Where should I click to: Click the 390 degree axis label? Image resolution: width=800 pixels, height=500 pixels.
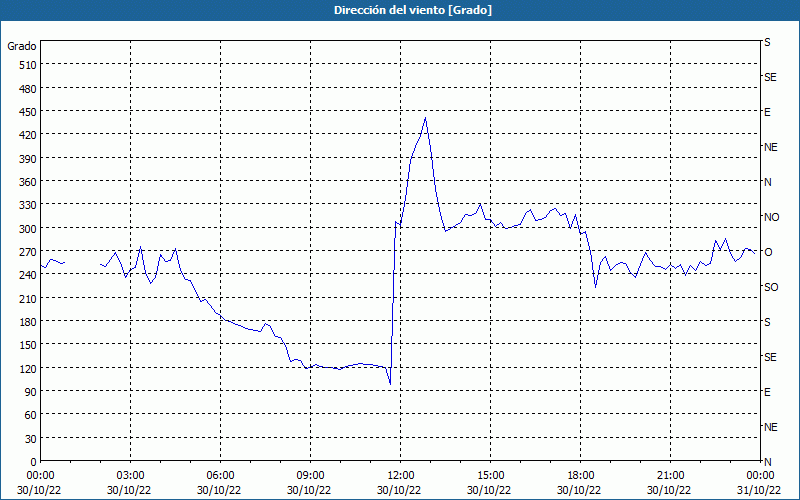tap(28, 159)
